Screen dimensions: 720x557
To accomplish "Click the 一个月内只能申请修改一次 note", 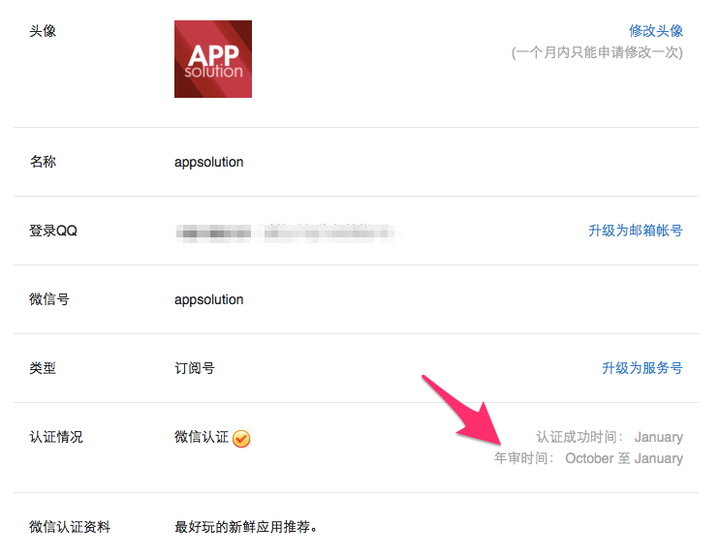I will tap(597, 52).
